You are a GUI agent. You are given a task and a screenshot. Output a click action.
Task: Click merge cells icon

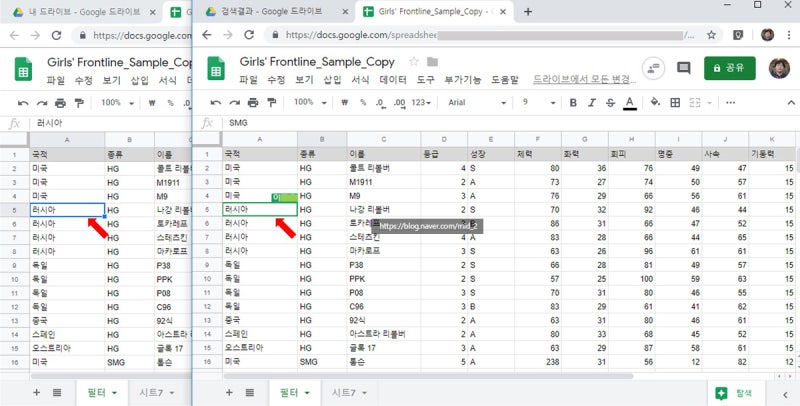(x=694, y=103)
